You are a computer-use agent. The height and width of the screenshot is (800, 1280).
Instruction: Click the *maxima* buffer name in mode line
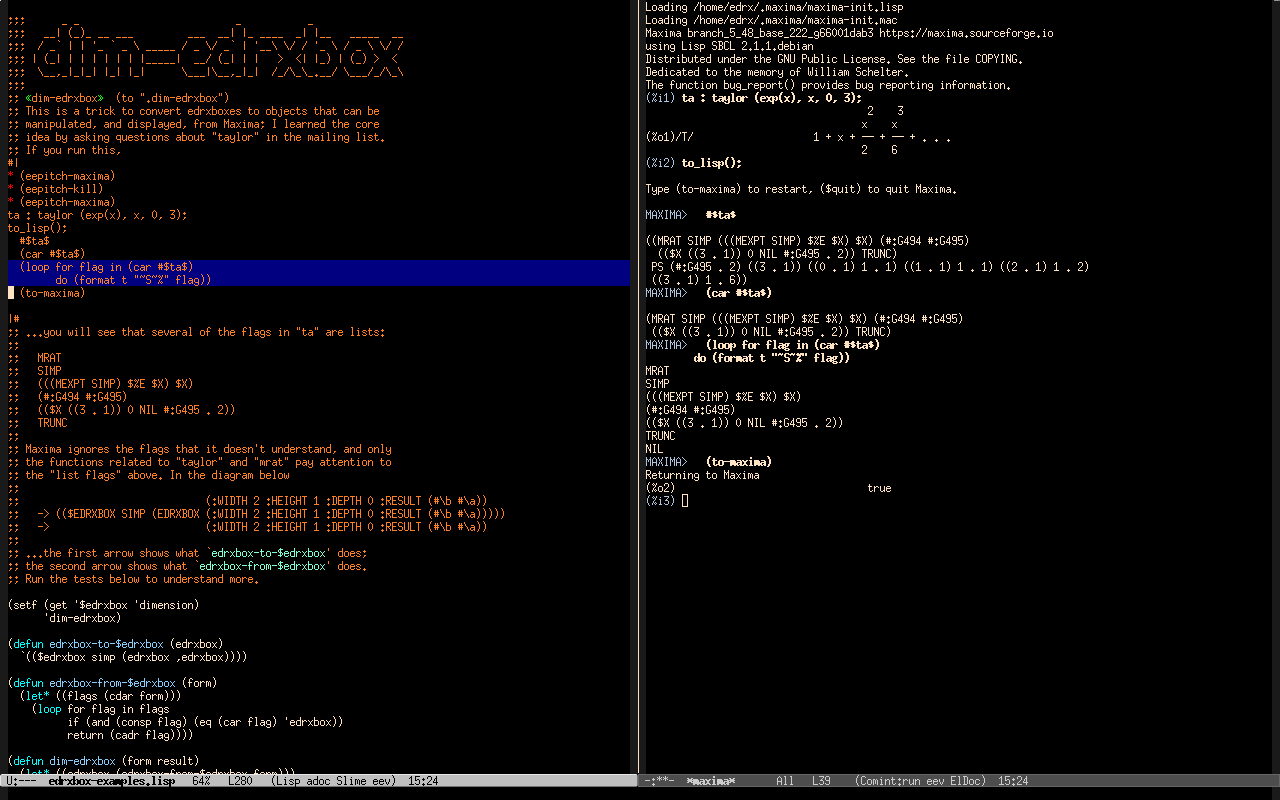click(x=711, y=781)
